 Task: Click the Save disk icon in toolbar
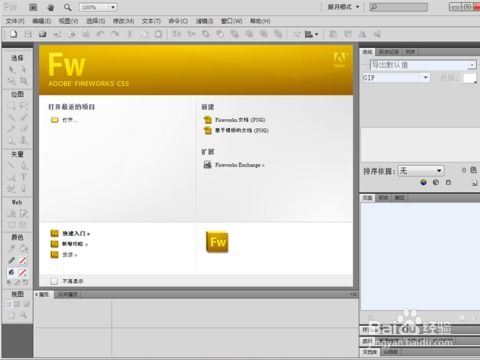(28, 34)
